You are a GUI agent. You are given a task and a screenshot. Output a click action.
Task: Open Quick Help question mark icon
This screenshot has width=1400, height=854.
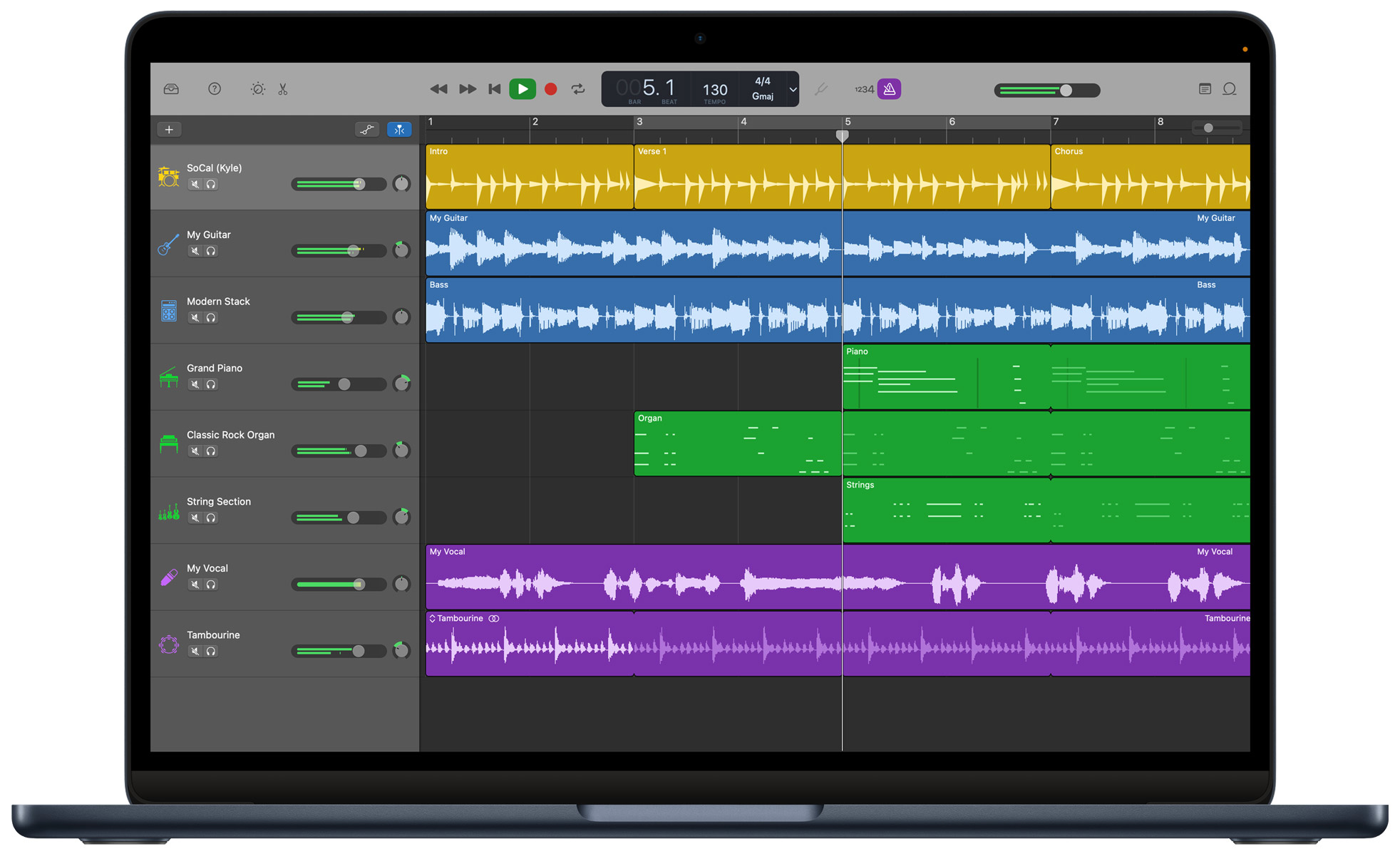click(215, 89)
